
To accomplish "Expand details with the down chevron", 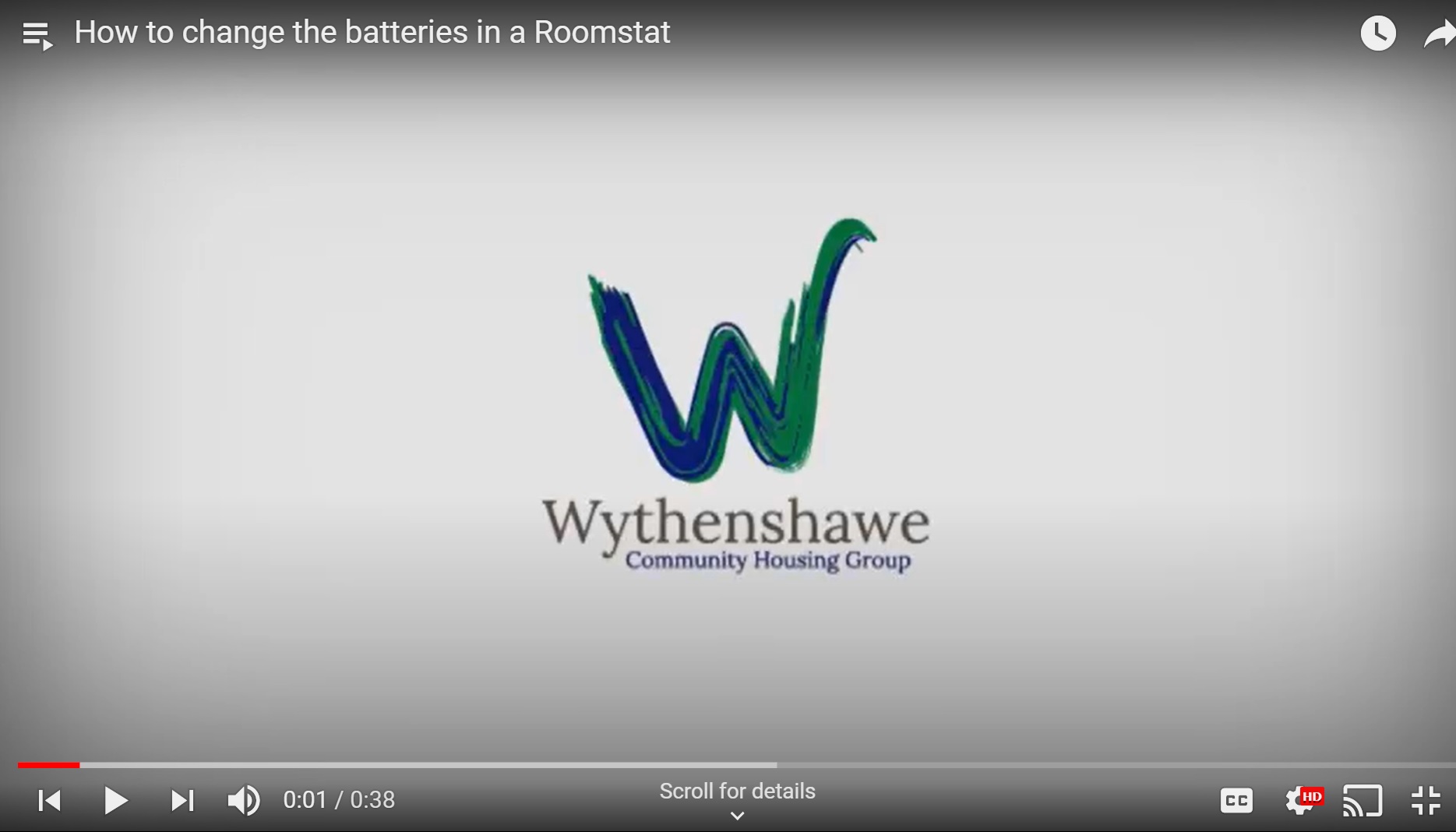I will click(737, 816).
